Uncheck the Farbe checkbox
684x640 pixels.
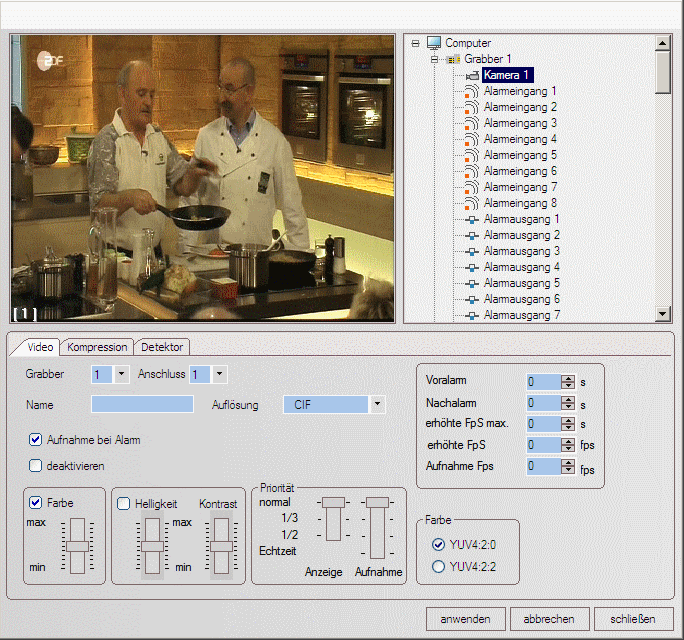coord(35,503)
